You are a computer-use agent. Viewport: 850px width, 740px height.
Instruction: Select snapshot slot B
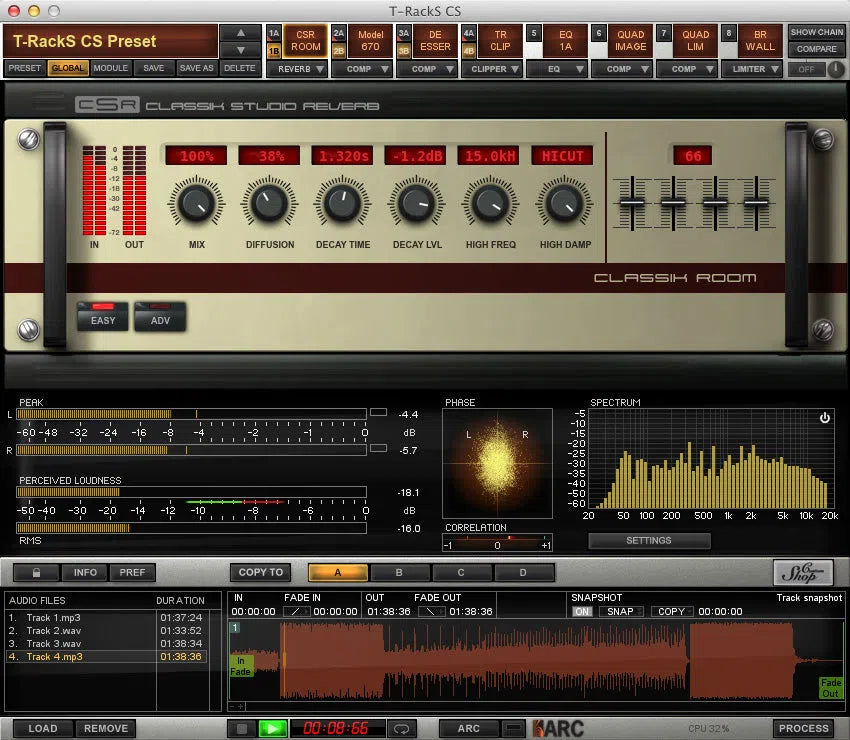tap(399, 573)
